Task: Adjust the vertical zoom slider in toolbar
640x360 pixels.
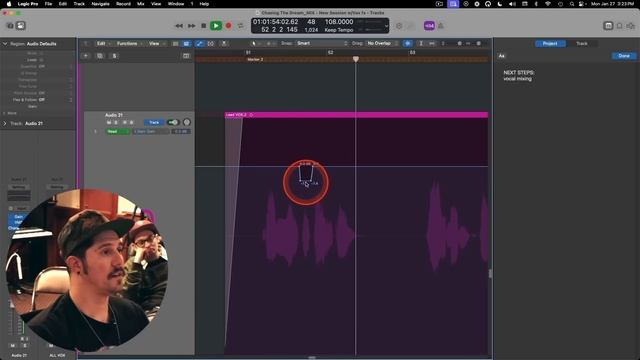Action: click(459, 43)
